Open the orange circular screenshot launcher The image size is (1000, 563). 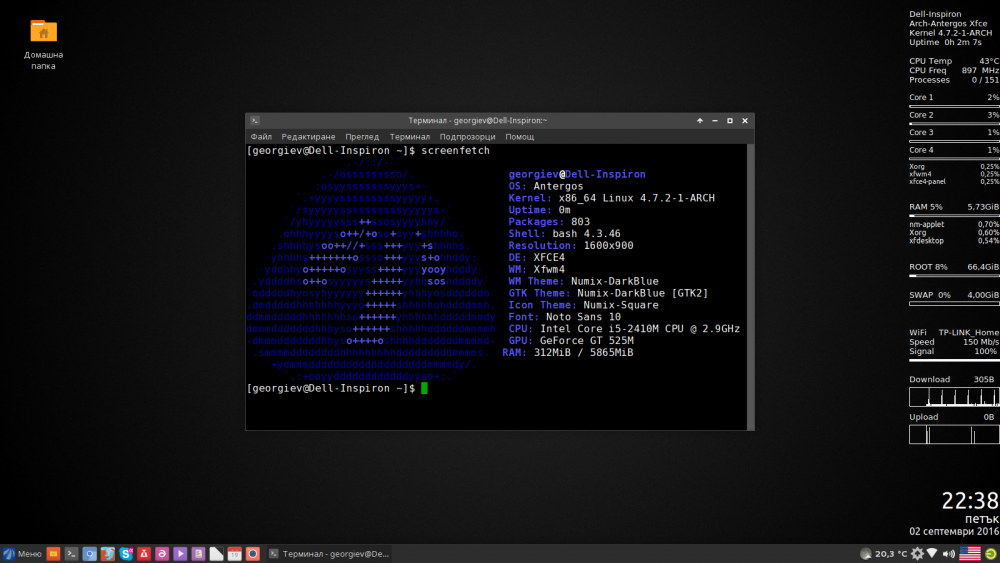[x=253, y=553]
